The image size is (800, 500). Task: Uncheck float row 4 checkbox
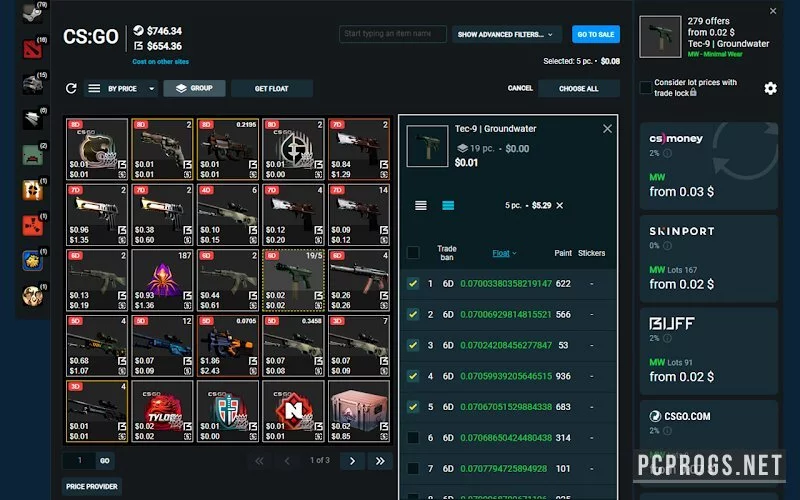[413, 376]
